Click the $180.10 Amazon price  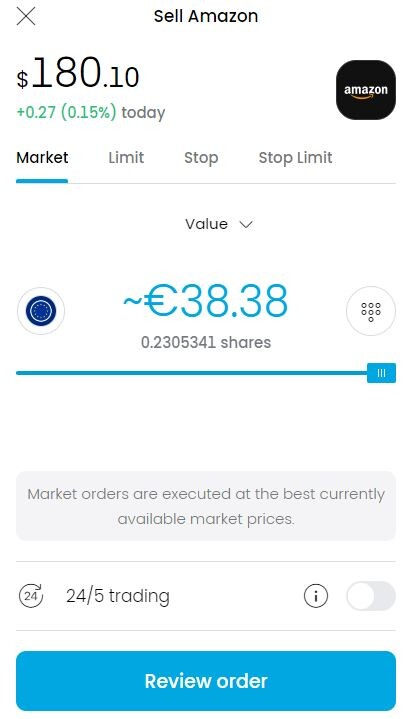pyautogui.click(x=78, y=73)
